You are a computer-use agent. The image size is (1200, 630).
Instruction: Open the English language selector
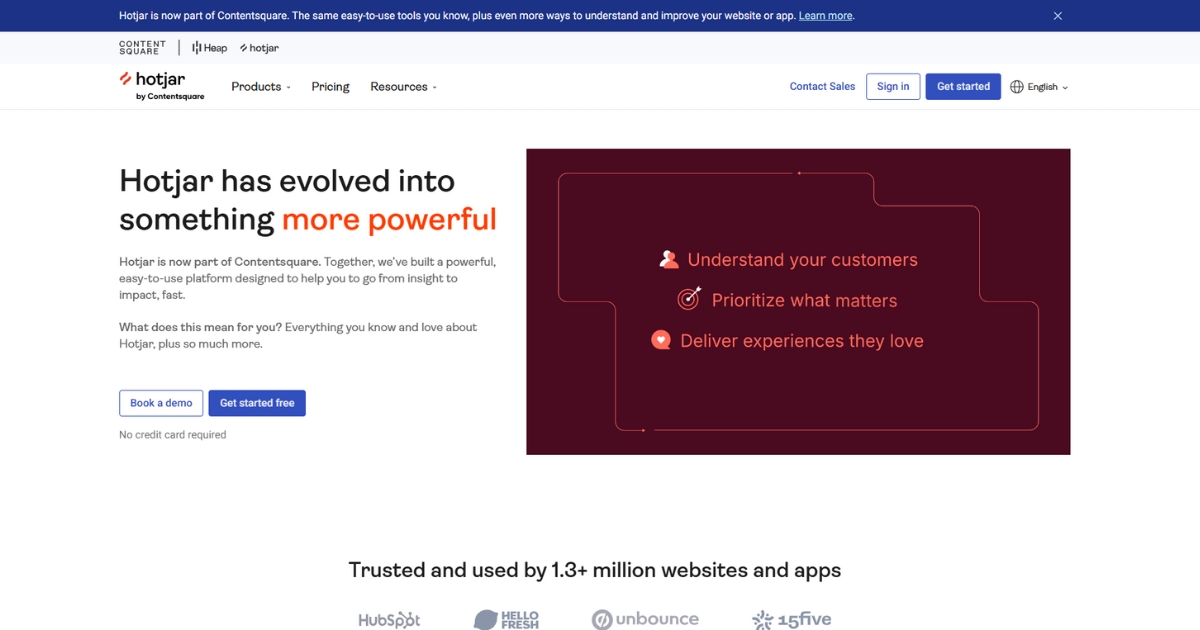click(x=1047, y=87)
